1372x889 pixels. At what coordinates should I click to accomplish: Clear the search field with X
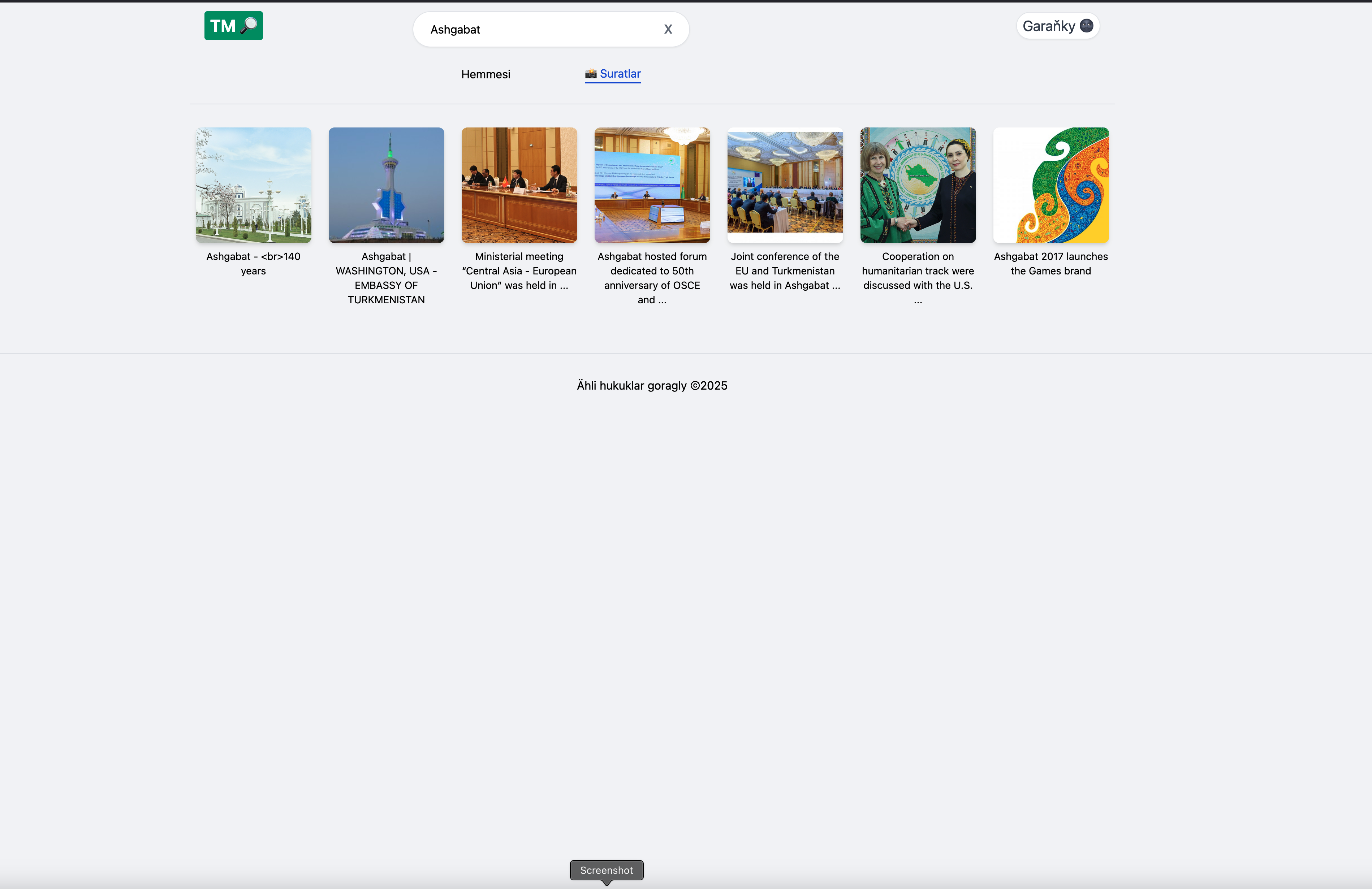pos(668,29)
